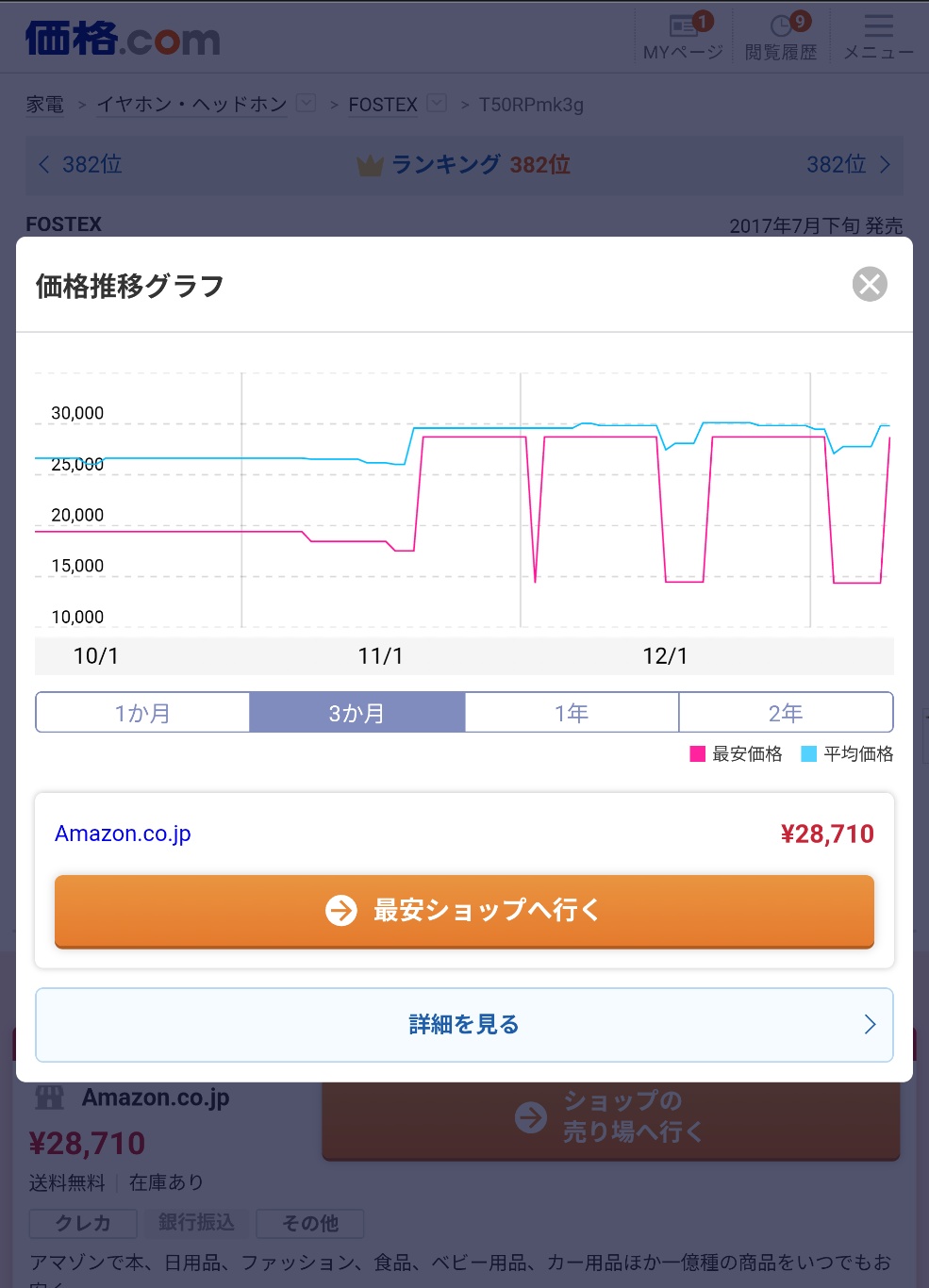Image resolution: width=929 pixels, height=1288 pixels.
Task: Select the 3か月 period tab
Action: (357, 713)
